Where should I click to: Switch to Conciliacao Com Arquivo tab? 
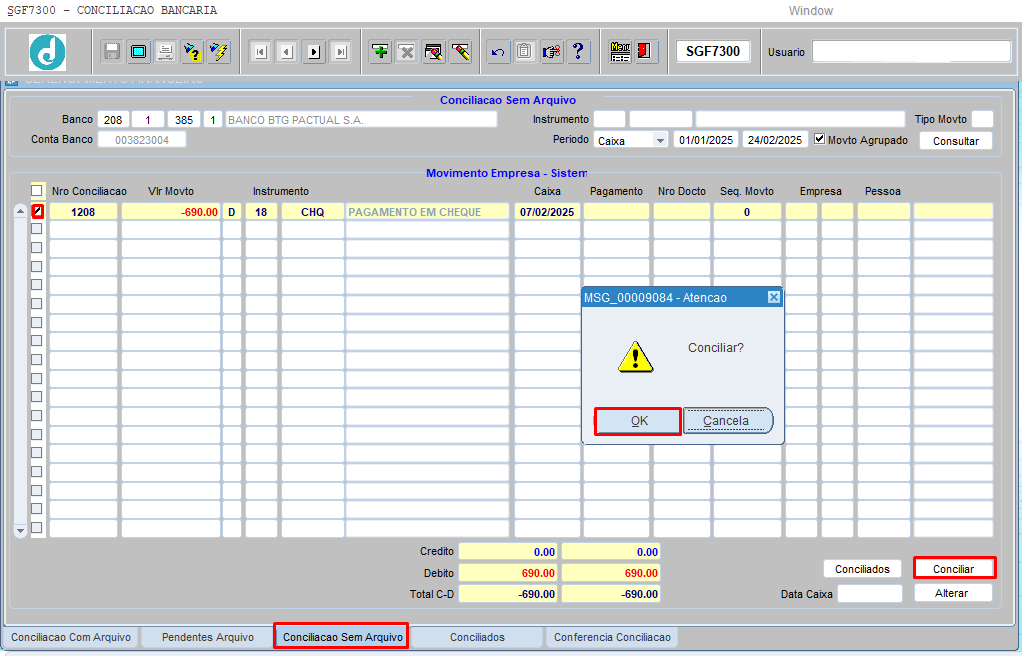tap(71, 637)
